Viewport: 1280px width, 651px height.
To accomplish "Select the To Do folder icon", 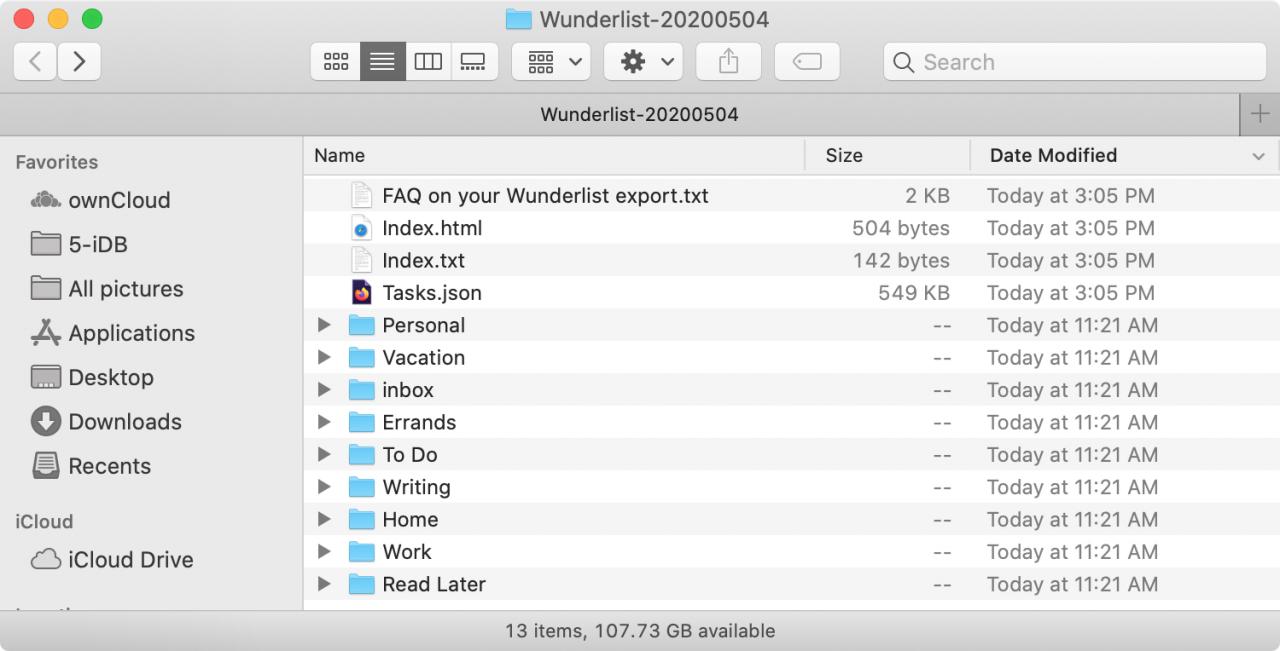I will pos(361,454).
